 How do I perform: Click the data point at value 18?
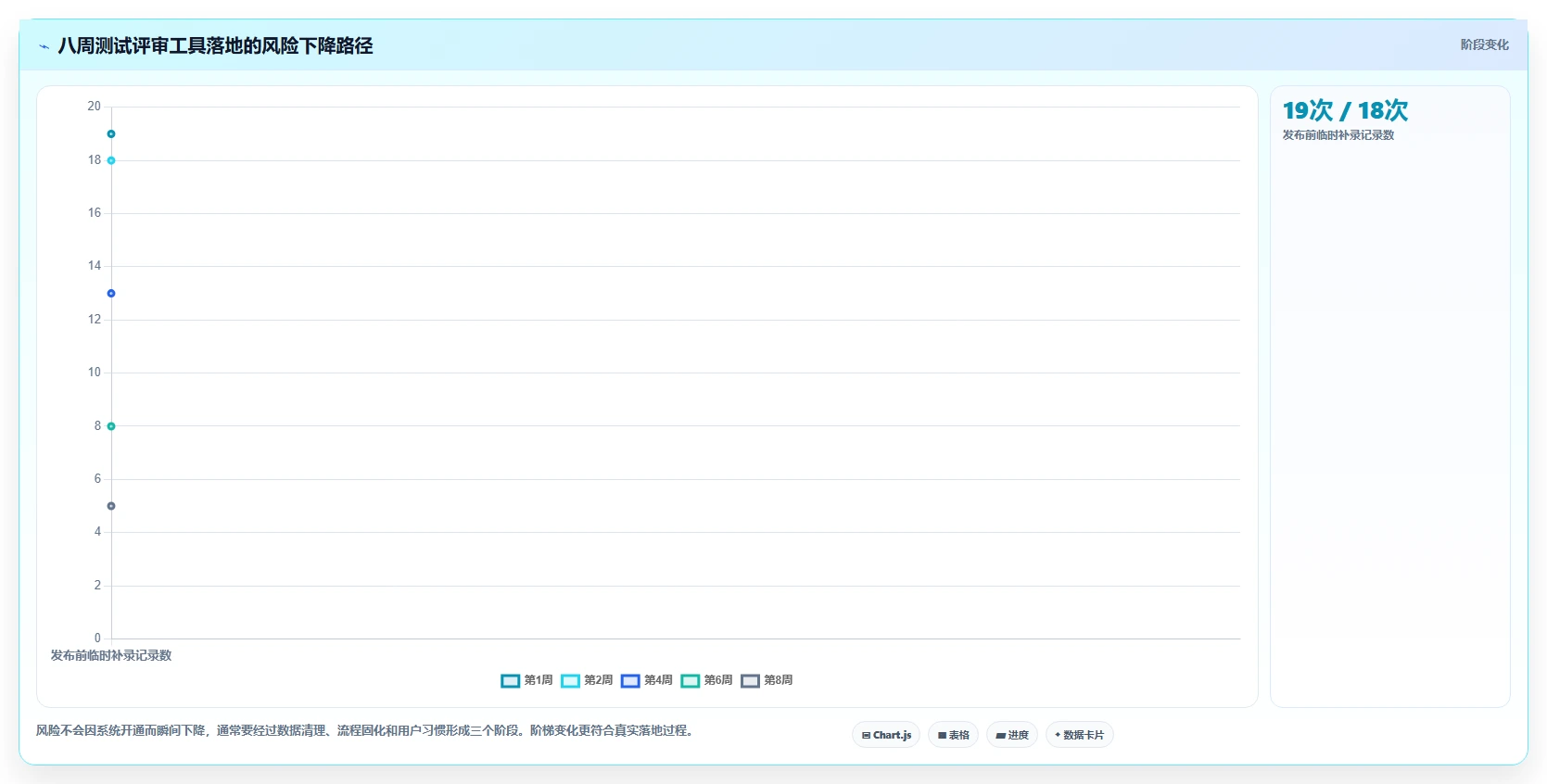[x=111, y=160]
